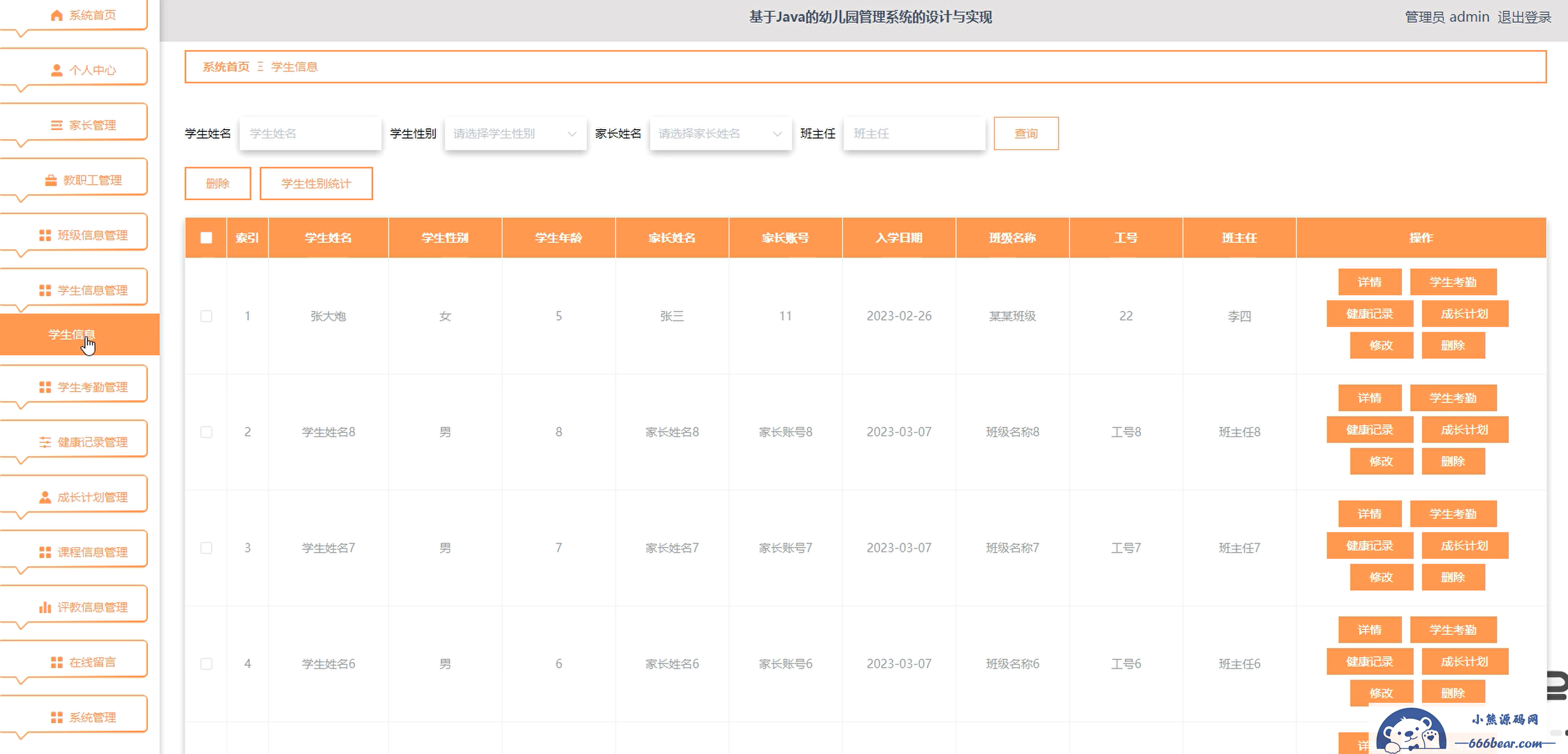
Task: Open 课程信息管理 sidebar menu
Action: pyautogui.click(x=73, y=552)
